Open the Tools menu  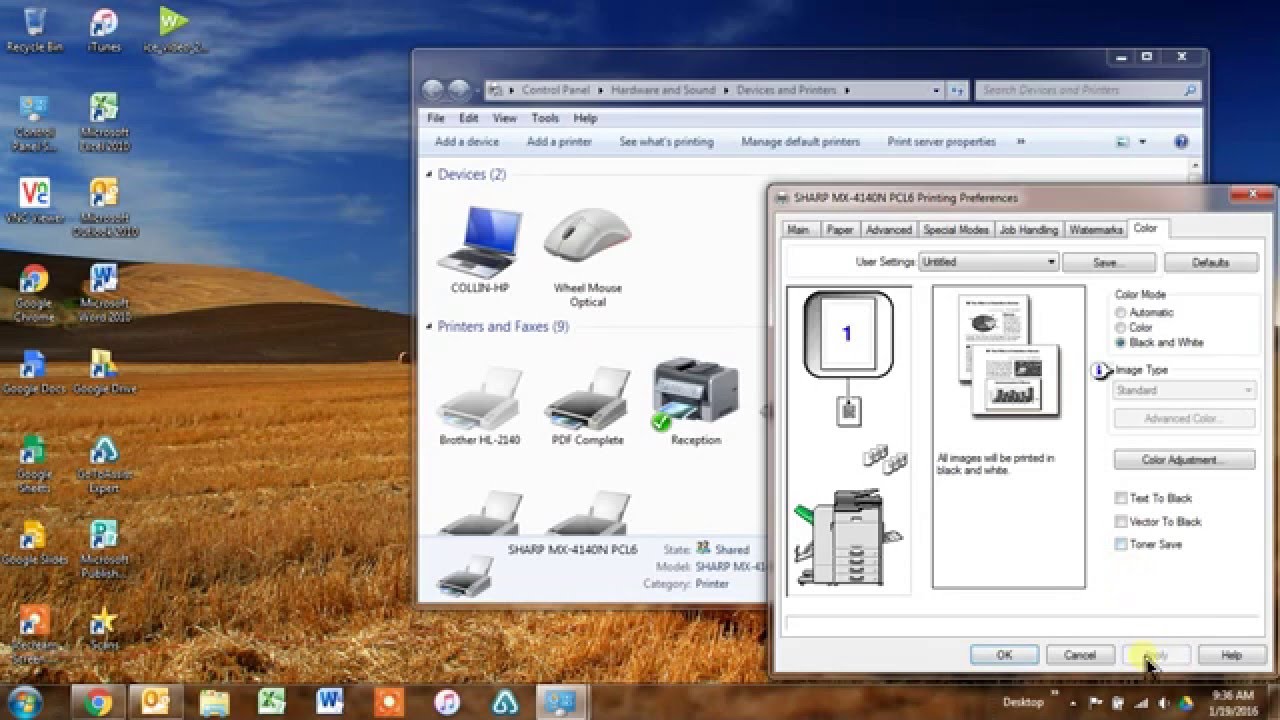[545, 118]
